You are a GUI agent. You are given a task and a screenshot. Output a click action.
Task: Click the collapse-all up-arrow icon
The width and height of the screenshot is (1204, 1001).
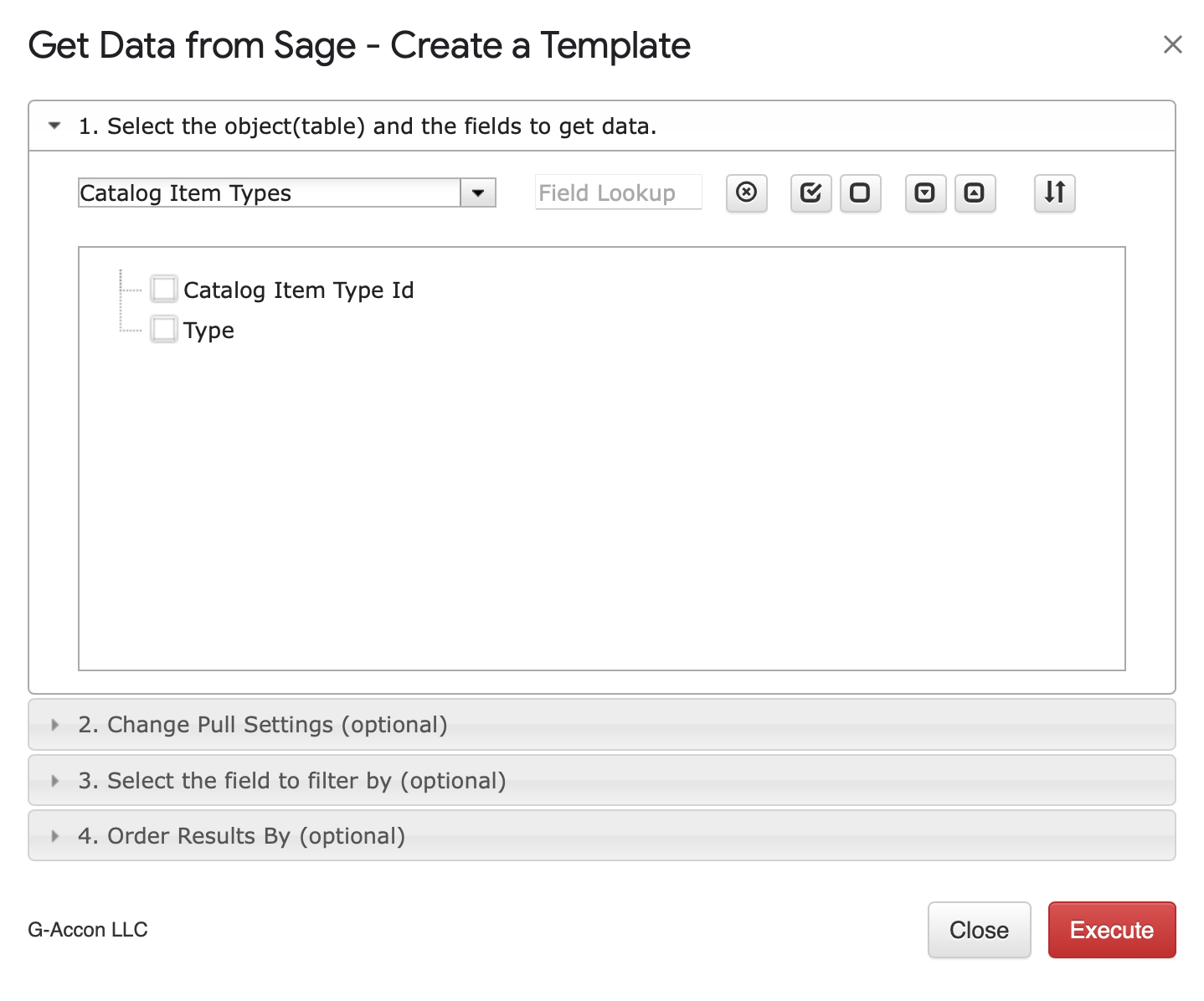[975, 193]
